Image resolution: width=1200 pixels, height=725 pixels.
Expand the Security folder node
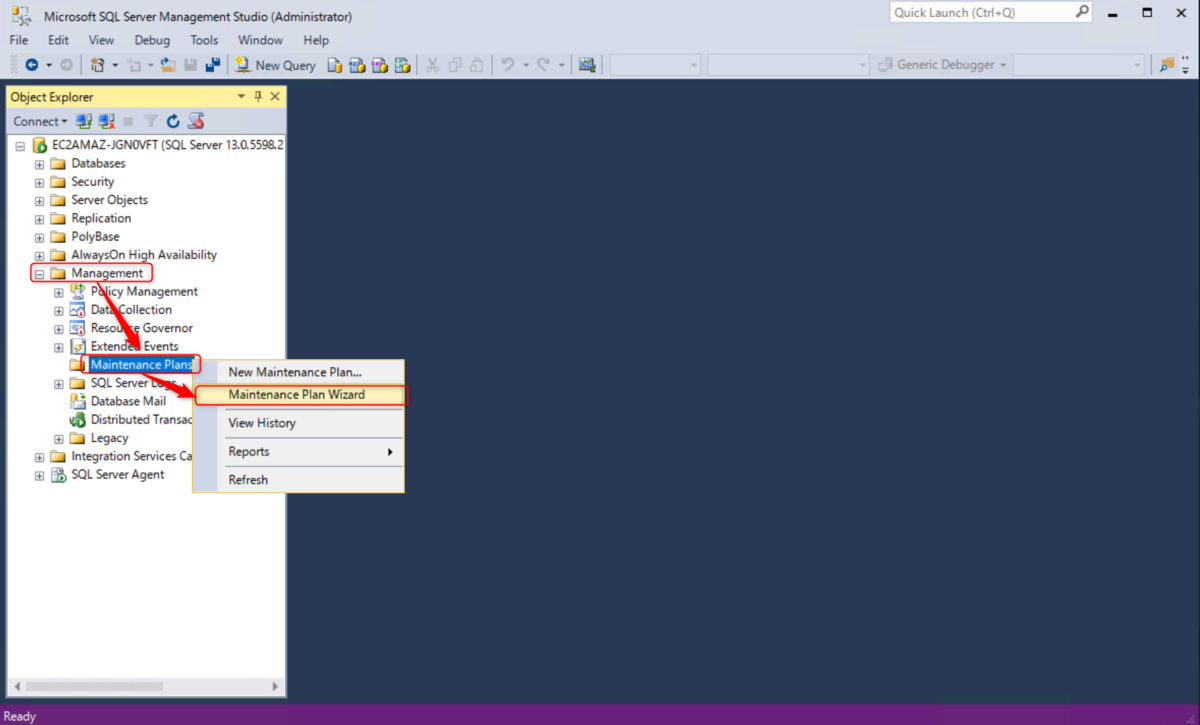tap(39, 182)
